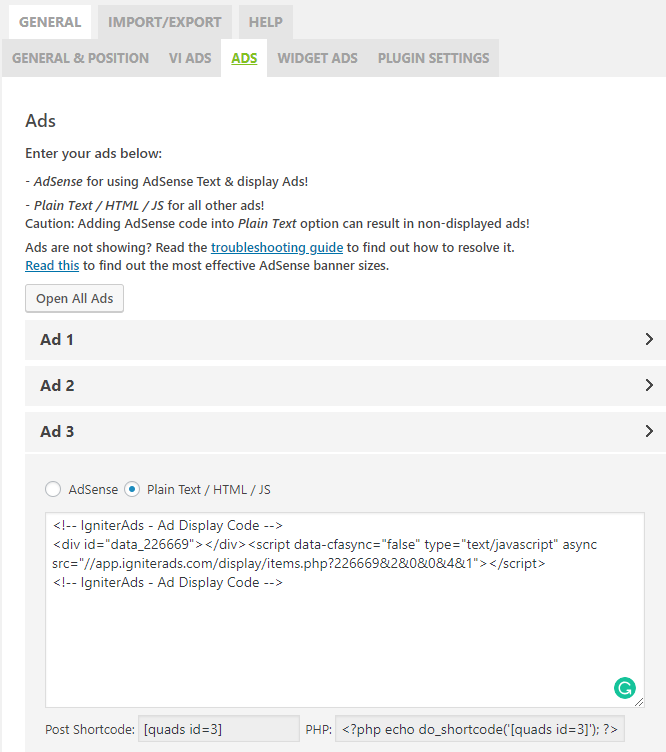
Task: Click the Ad 3 heading text
Action: click(57, 431)
